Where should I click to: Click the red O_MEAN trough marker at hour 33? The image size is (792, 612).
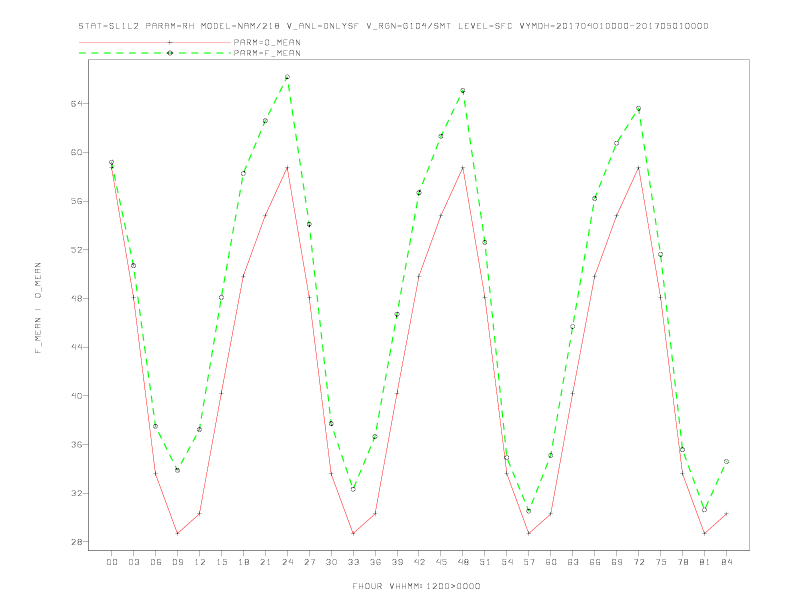click(x=353, y=533)
